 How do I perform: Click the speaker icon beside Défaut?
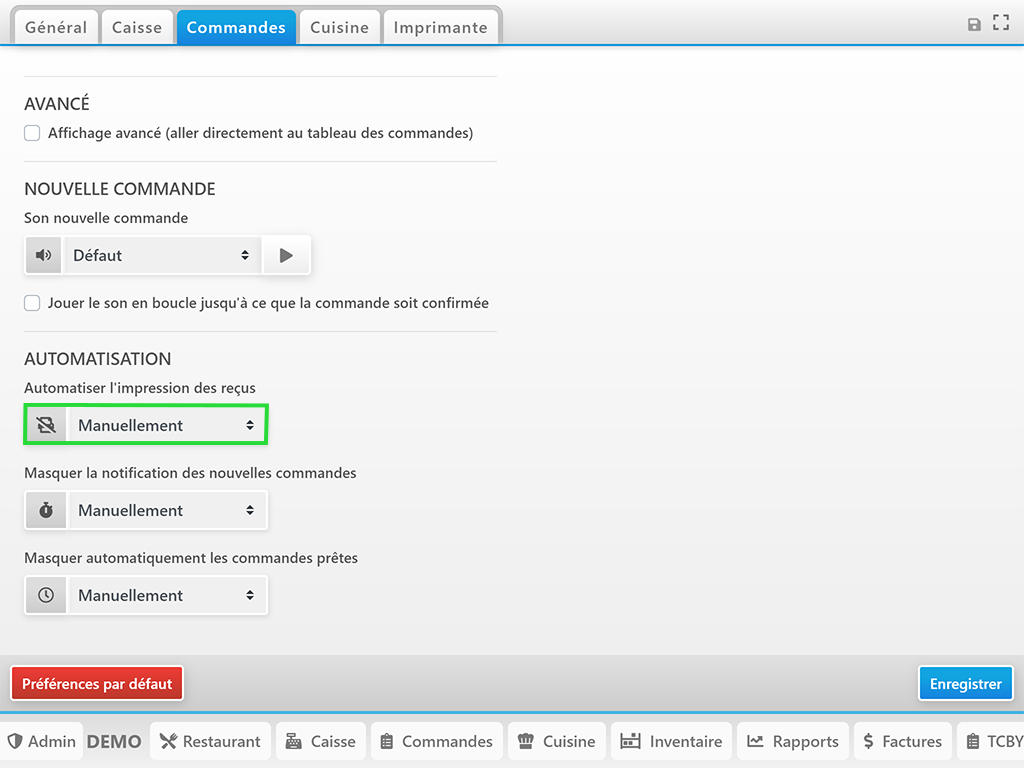pos(43,255)
